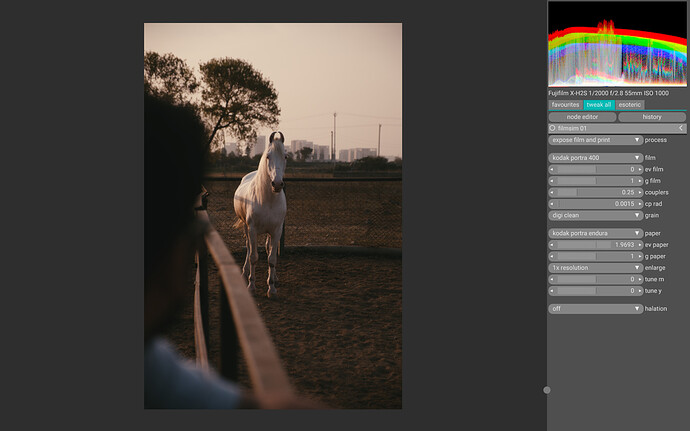
Task: Toggle the filmsim 01 module enable circle
Action: point(552,129)
